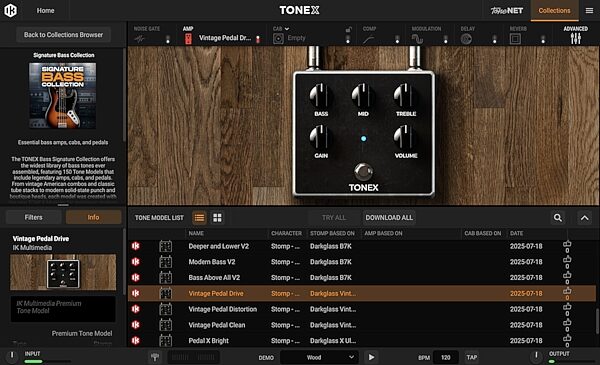The height and width of the screenshot is (365, 600).
Task: Switch to the Filters tab
Action: pyautogui.click(x=34, y=217)
